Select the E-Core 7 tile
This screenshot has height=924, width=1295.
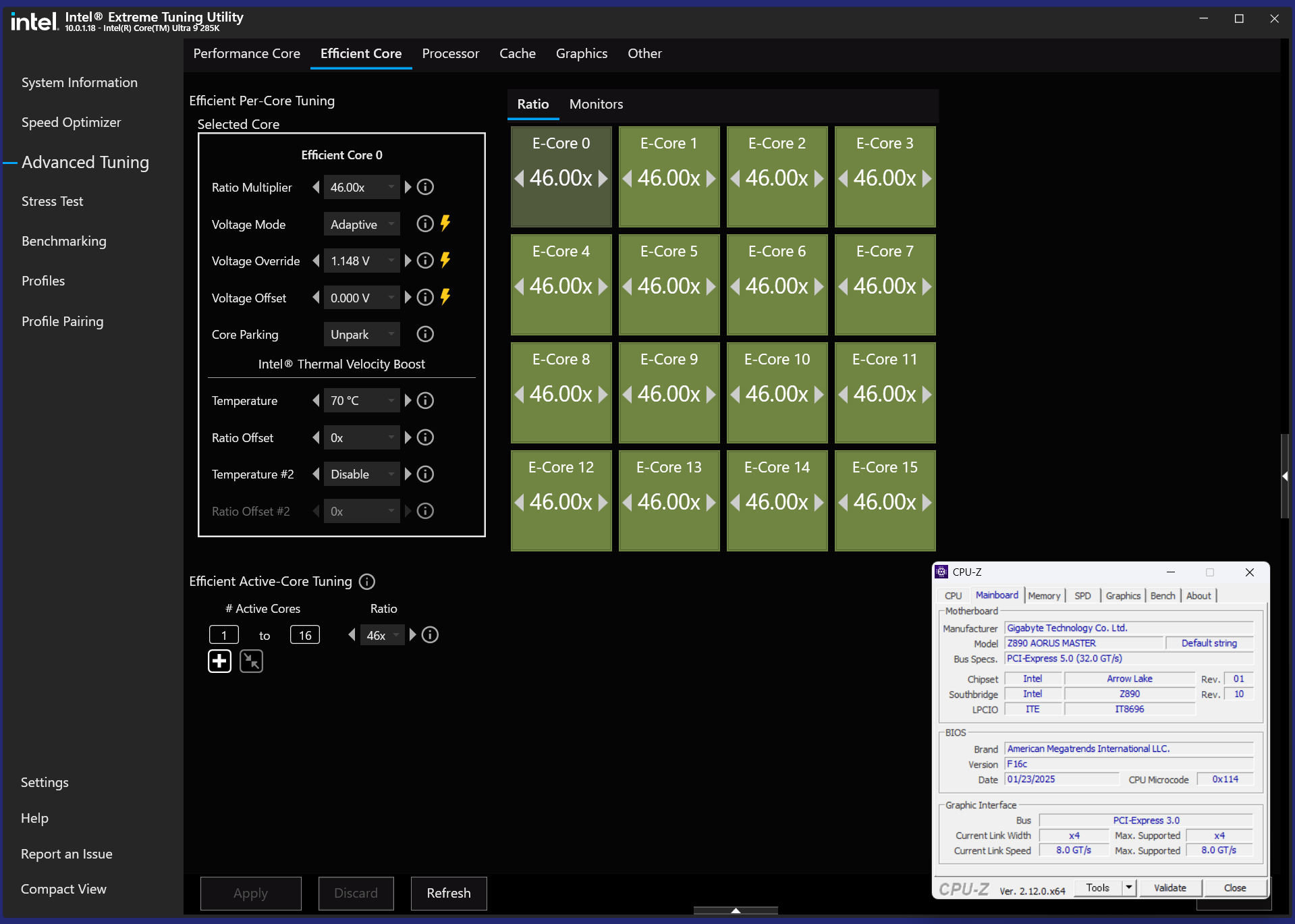pos(885,285)
